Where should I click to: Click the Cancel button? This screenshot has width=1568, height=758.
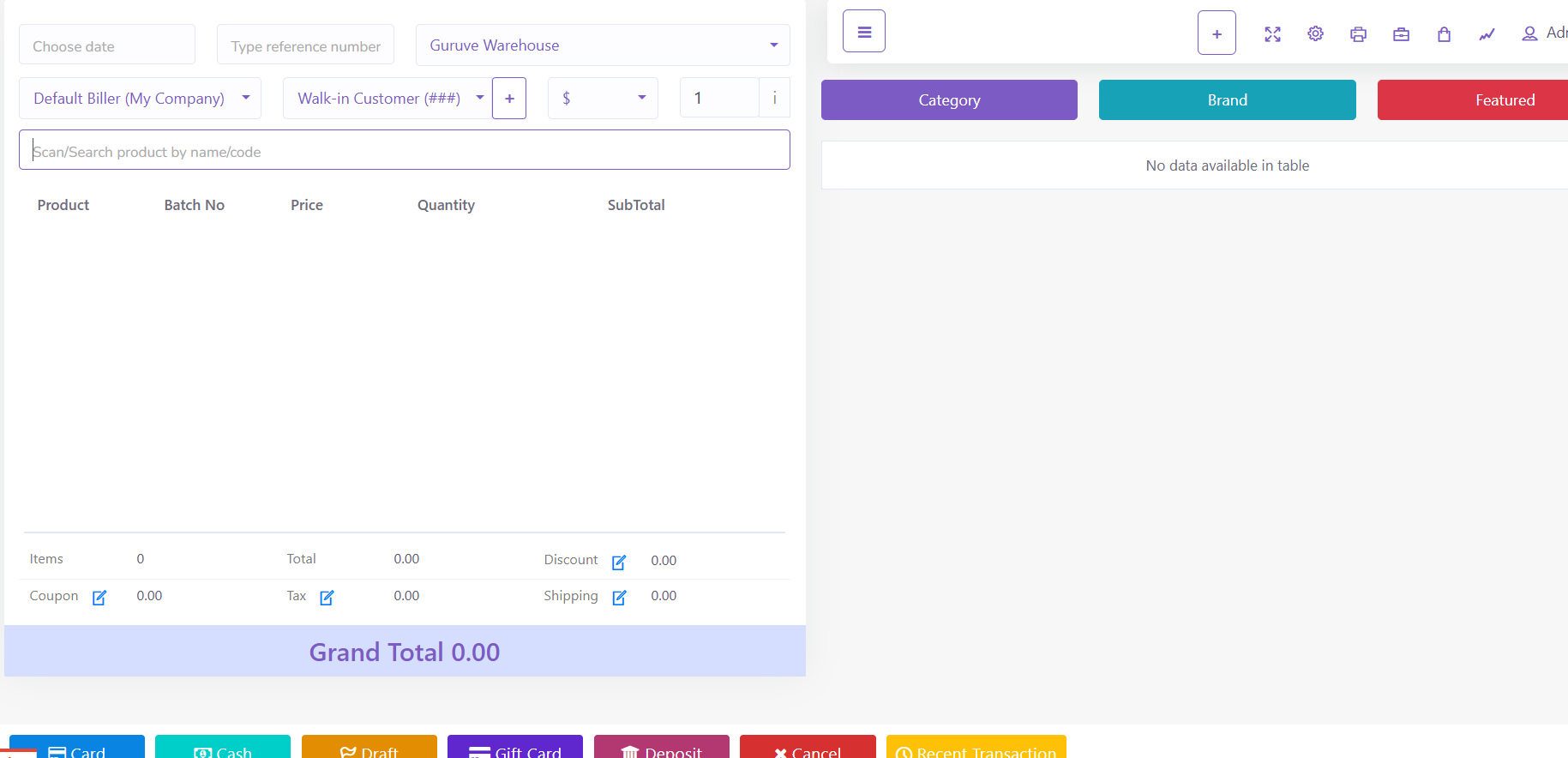pos(807,748)
